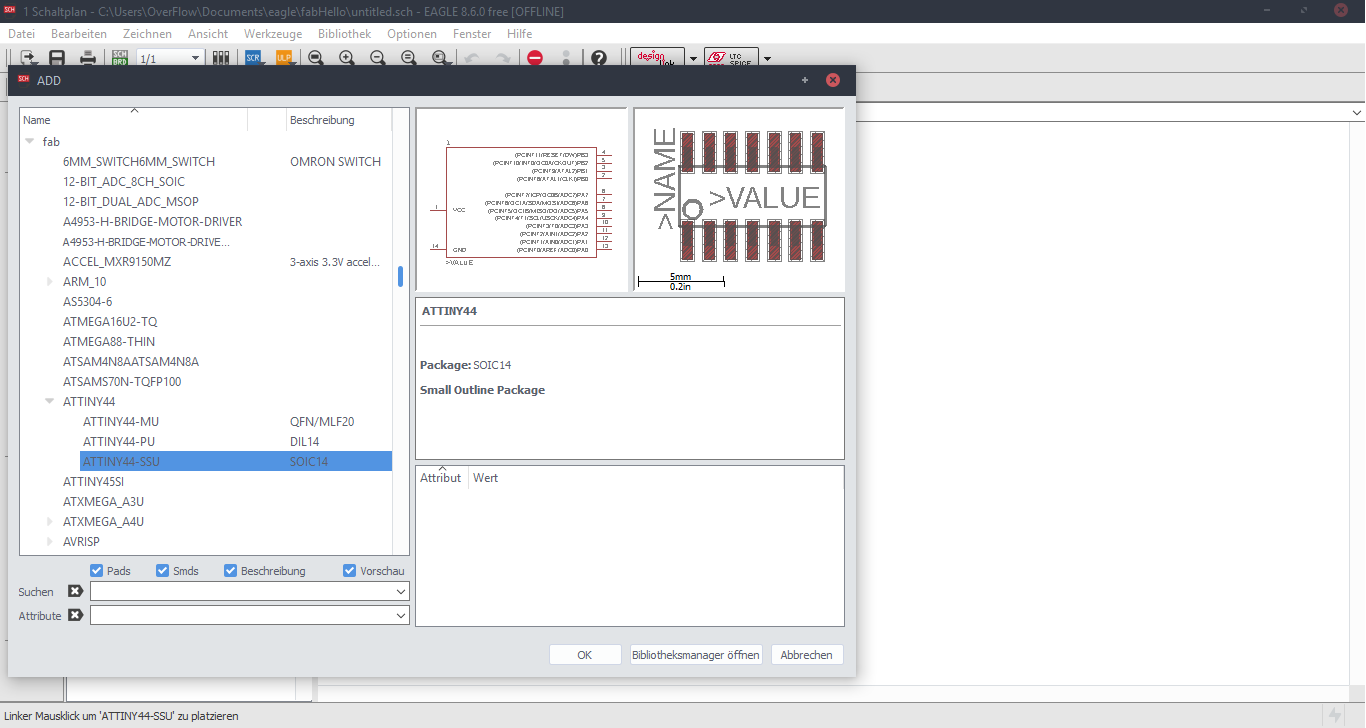Open help with question mark icon

click(599, 58)
